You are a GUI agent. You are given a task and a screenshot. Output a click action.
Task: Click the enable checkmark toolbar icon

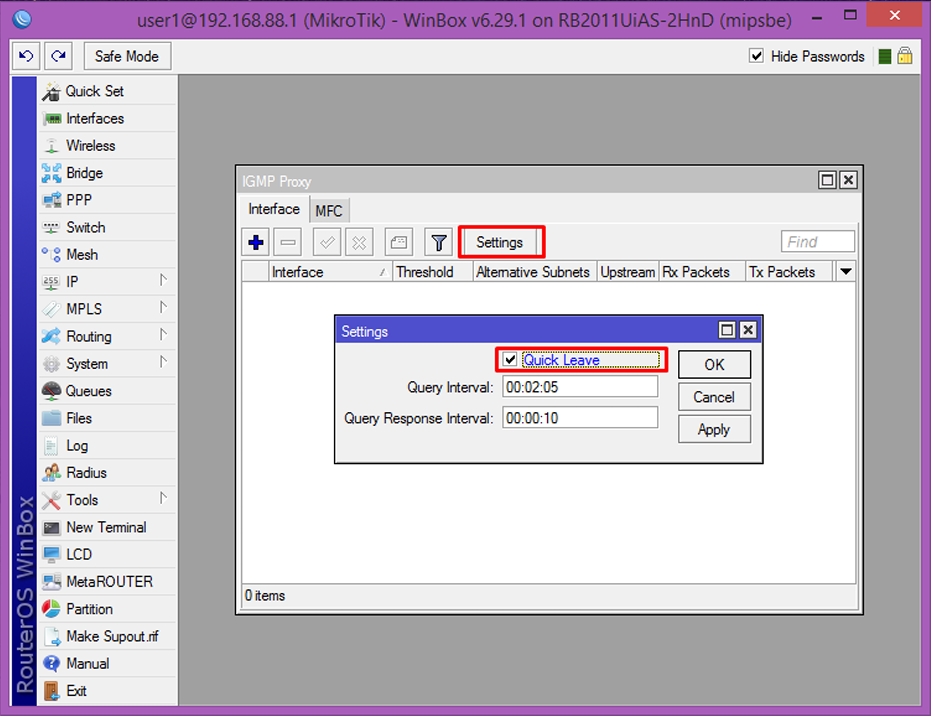[327, 242]
